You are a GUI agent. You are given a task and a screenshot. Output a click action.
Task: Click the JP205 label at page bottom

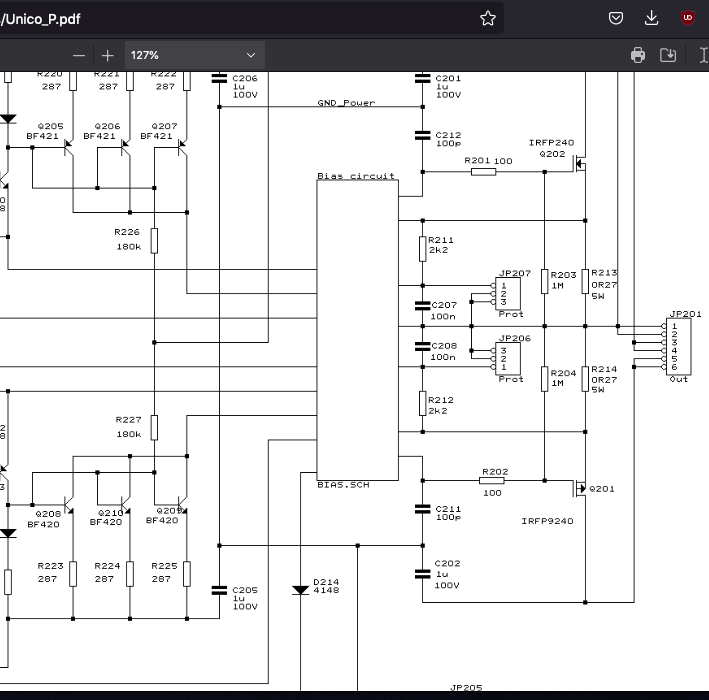point(466,687)
